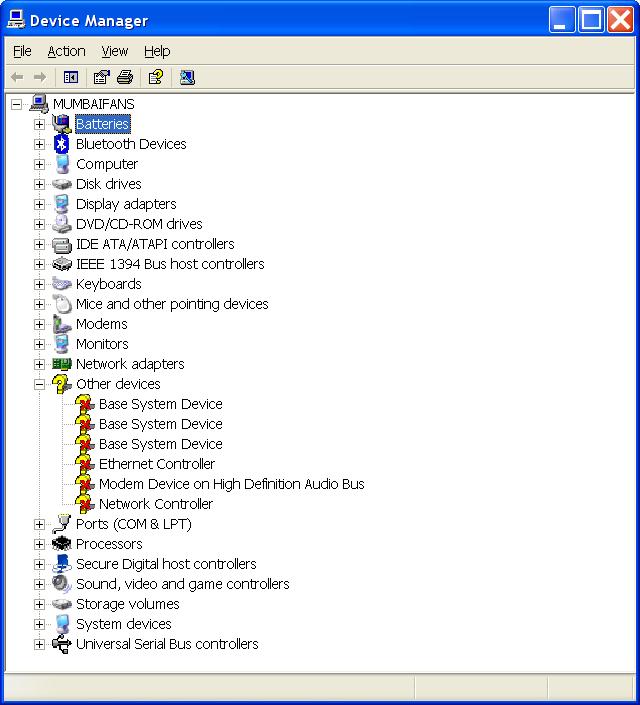Select the Network Controller entry

pyautogui.click(x=156, y=504)
